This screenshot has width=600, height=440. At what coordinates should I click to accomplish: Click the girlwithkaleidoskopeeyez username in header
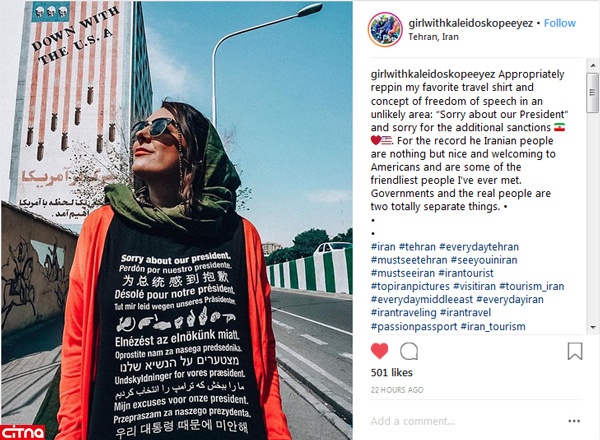pyautogui.click(x=470, y=23)
